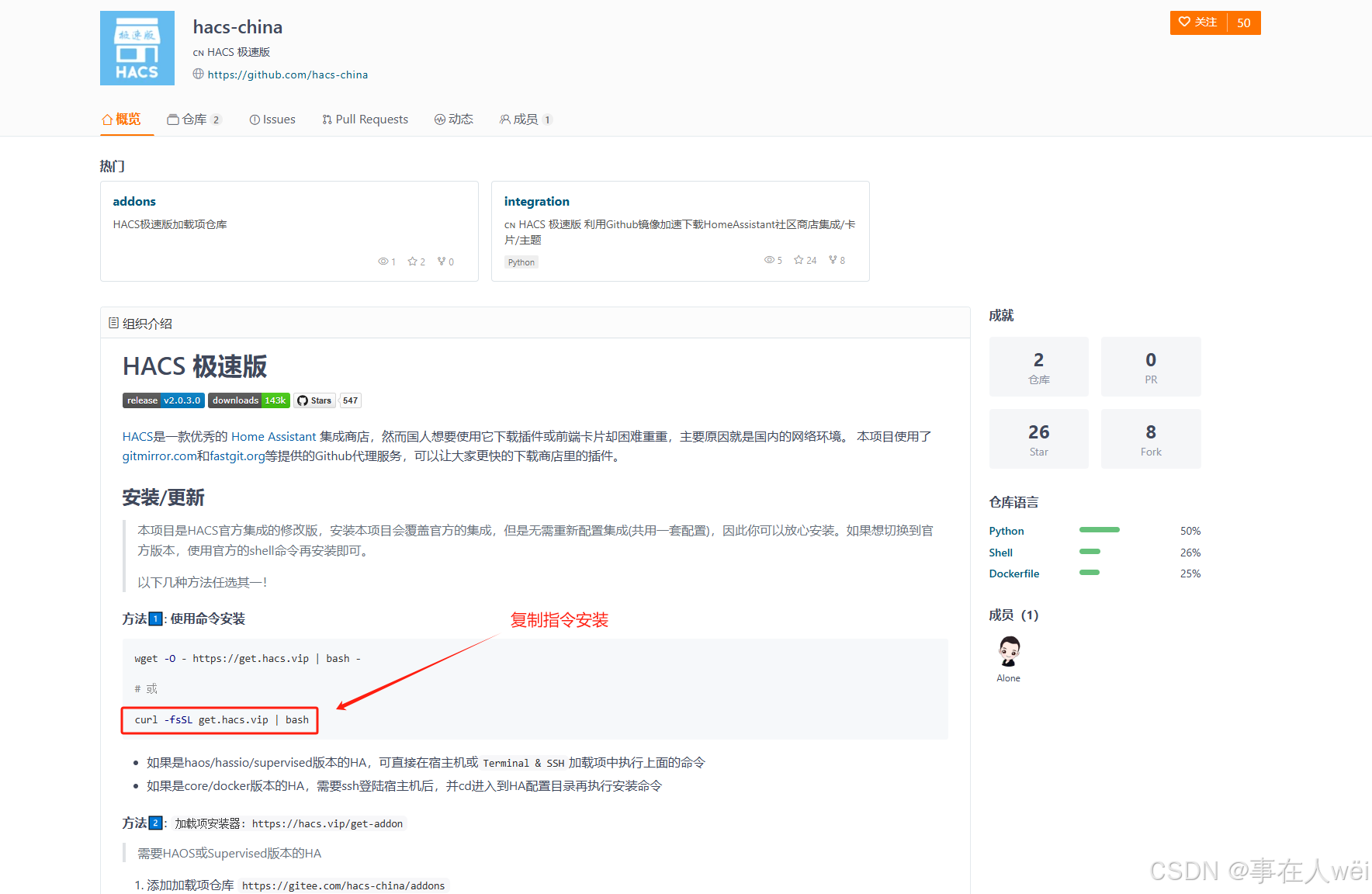Click the https://gitee.com/hacs-china/addons code text

344,885
